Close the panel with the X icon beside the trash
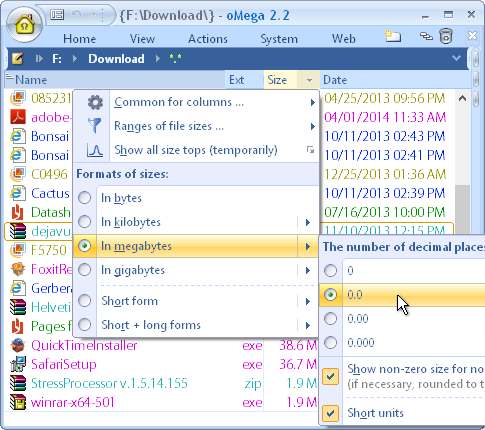The width and height of the screenshot is (485, 430). [472, 36]
